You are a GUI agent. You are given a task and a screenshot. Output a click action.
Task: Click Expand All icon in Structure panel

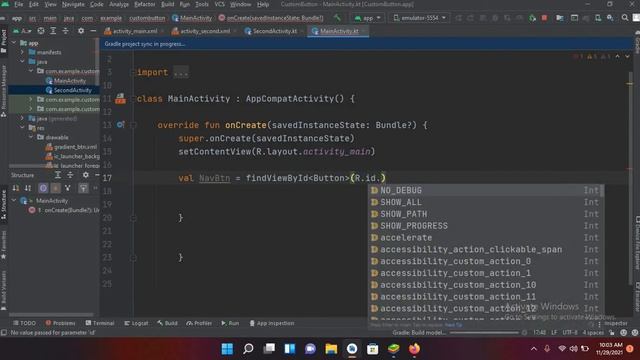[x=58, y=175]
